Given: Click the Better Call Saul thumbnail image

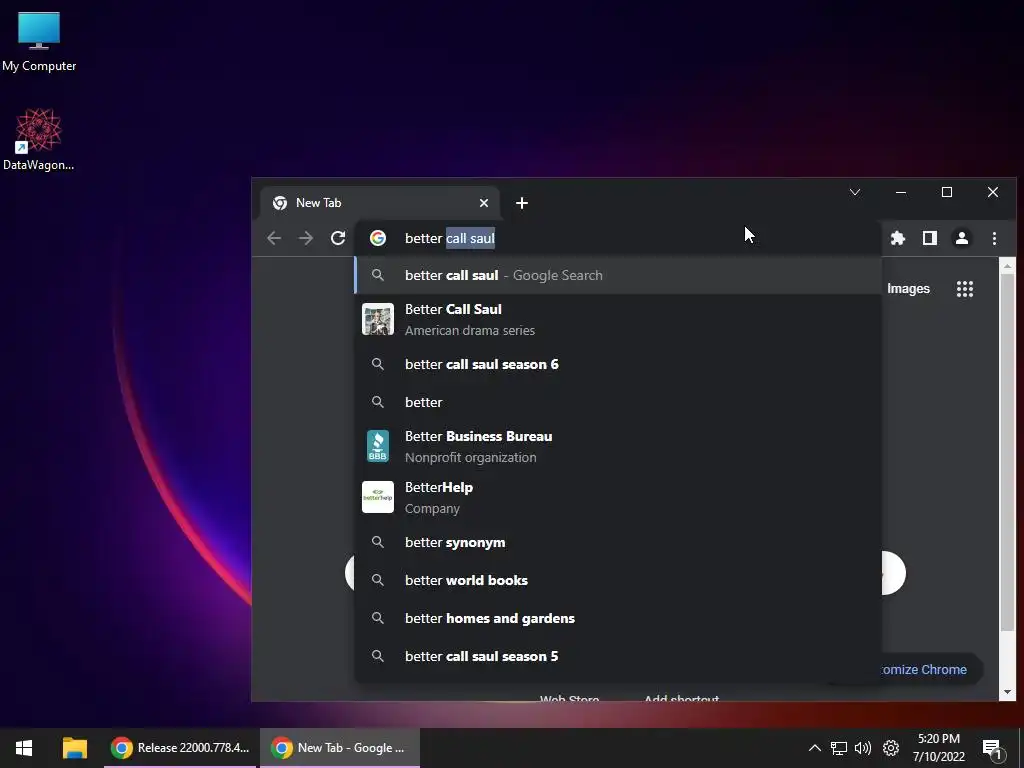Looking at the screenshot, I should [x=378, y=319].
